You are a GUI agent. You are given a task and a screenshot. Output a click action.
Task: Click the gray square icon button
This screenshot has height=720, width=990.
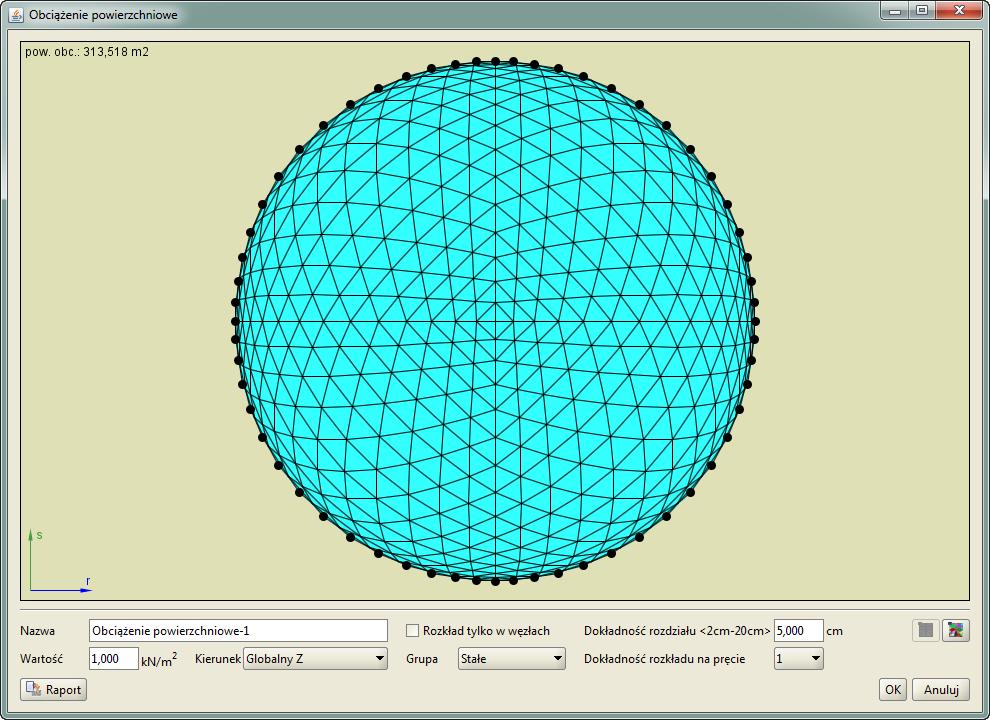tap(926, 630)
